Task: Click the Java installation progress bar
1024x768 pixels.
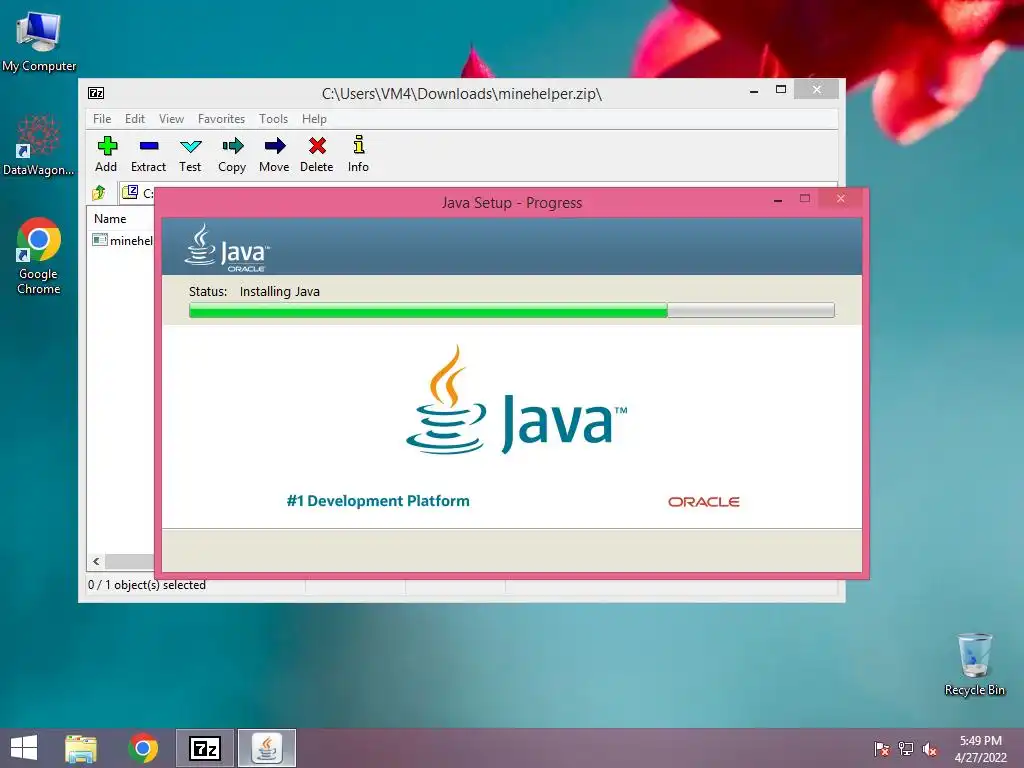Action: click(511, 310)
